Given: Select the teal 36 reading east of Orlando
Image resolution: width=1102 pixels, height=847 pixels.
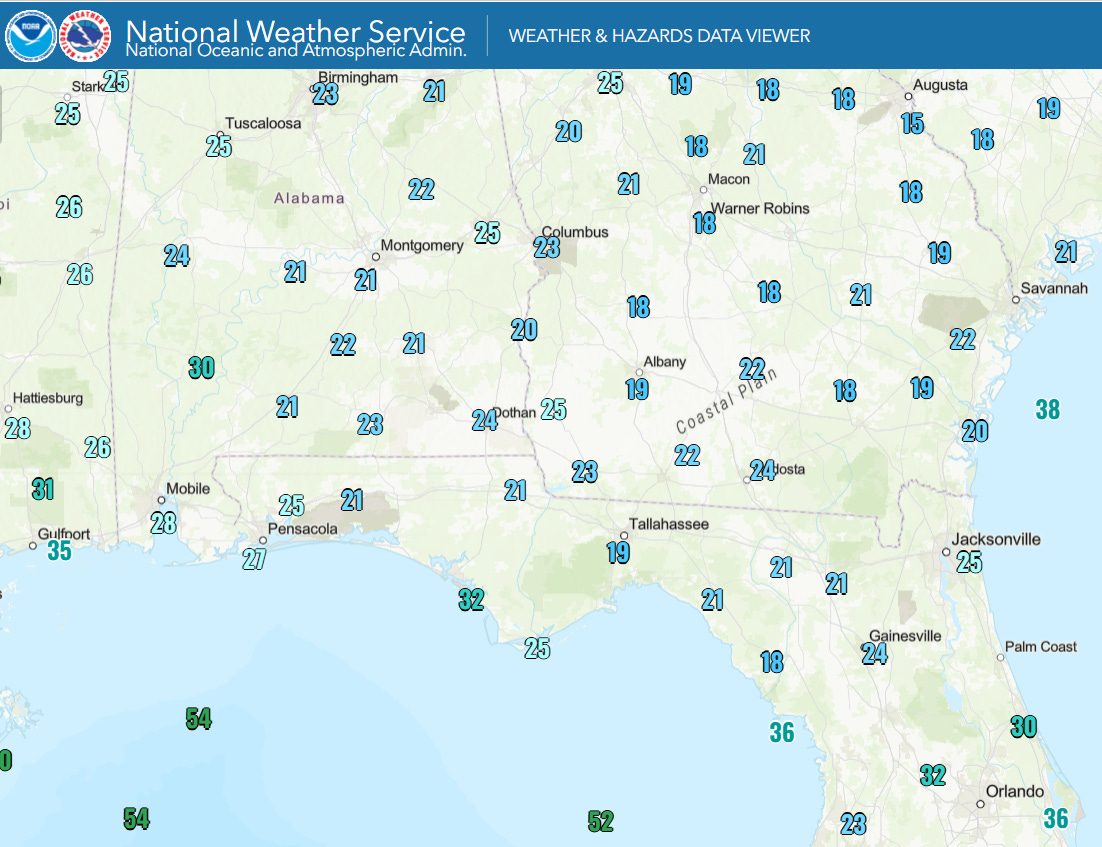Looking at the screenshot, I should pyautogui.click(x=1056, y=818).
